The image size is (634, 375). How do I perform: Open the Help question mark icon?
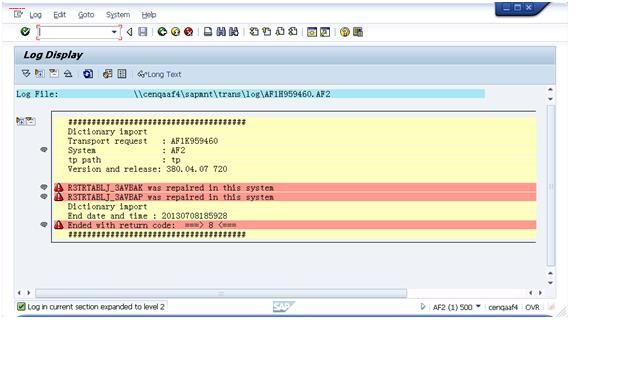click(344, 32)
